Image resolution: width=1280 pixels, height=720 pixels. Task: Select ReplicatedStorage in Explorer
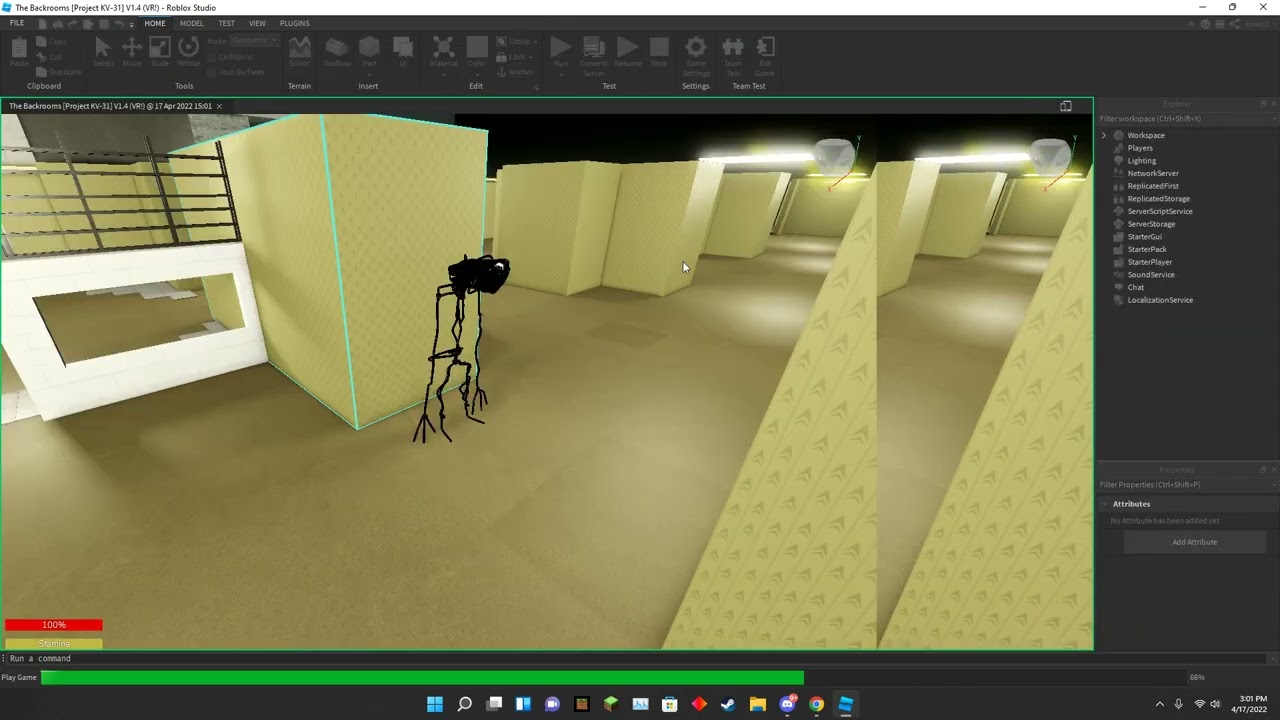coord(1158,199)
